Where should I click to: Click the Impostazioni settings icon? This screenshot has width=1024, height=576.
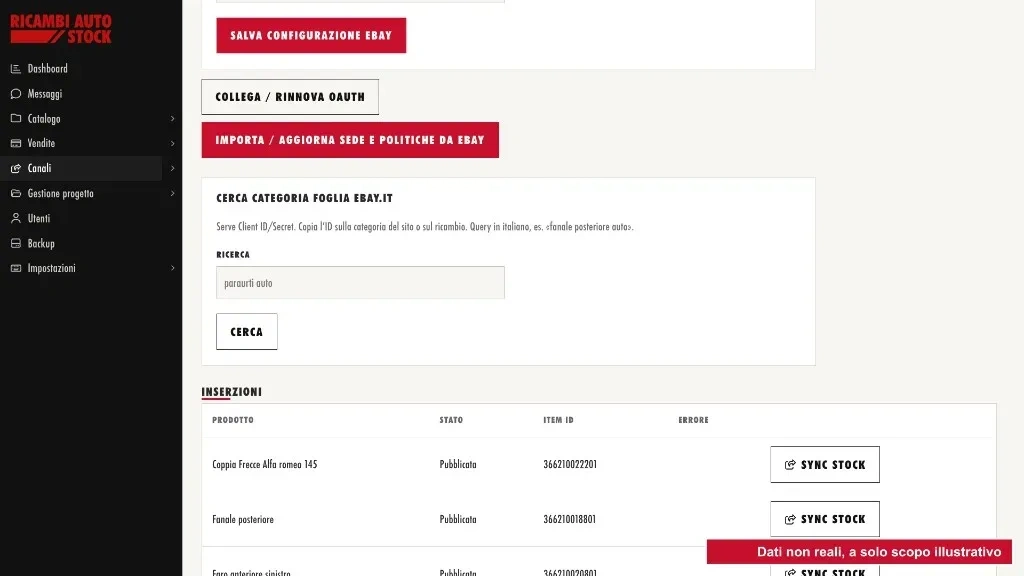[16, 268]
